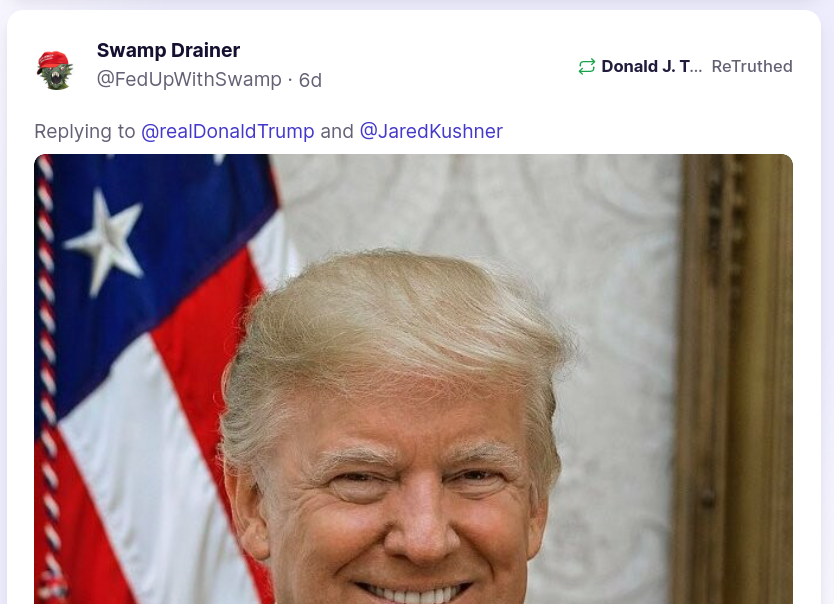Viewport: 834px width, 604px height.
Task: Follow the @realDonaldTrump mention link
Action: coord(228,131)
